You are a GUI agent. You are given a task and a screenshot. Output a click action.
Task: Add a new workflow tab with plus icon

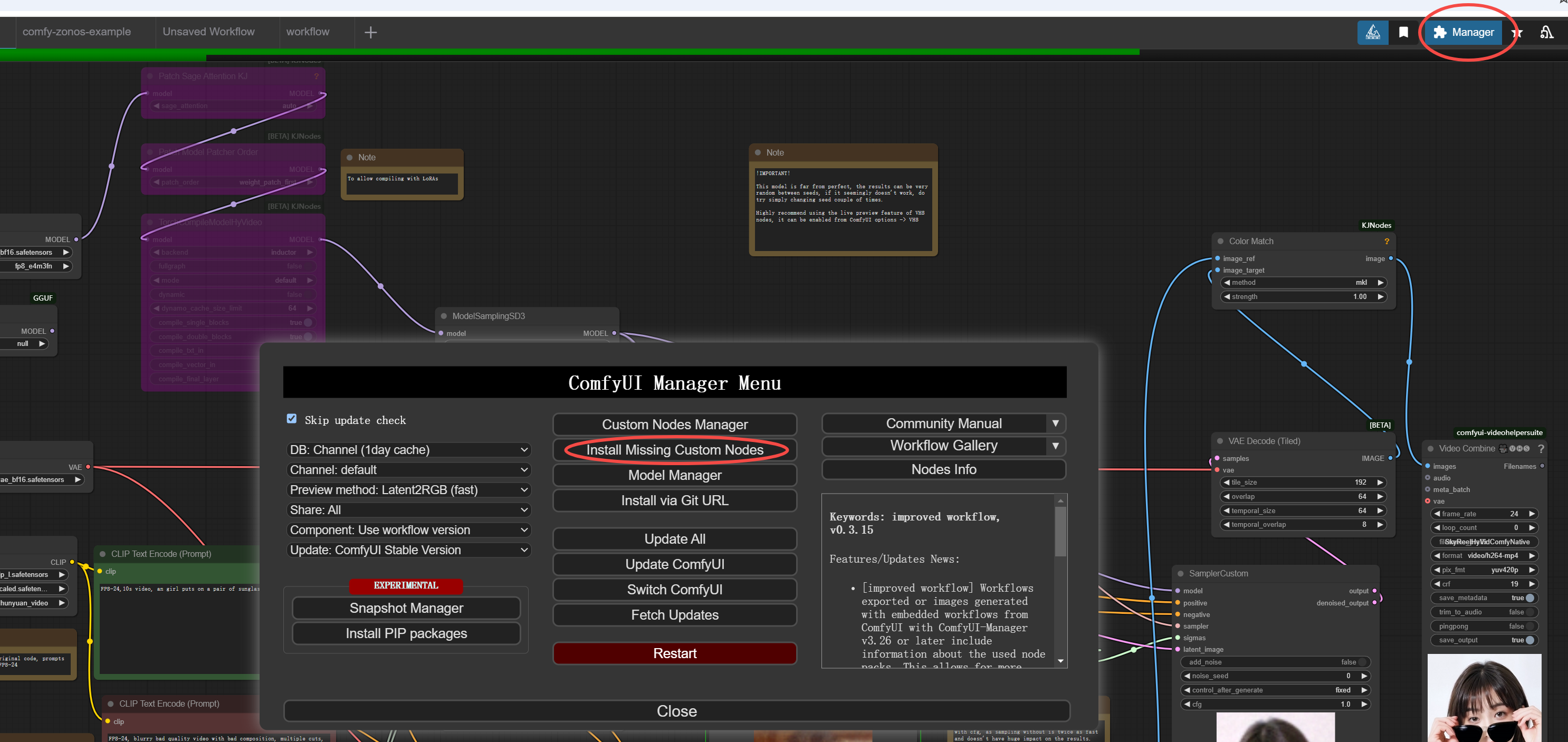[x=370, y=32]
